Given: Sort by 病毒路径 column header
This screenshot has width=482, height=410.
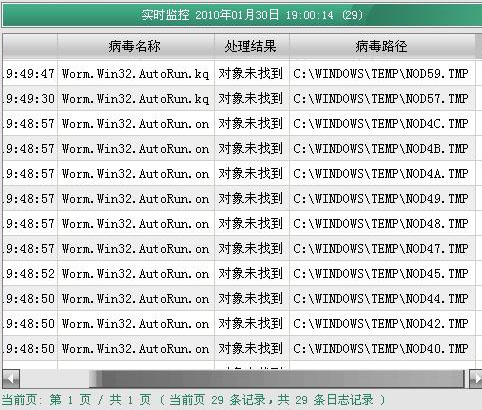Looking at the screenshot, I should click(x=382, y=46).
